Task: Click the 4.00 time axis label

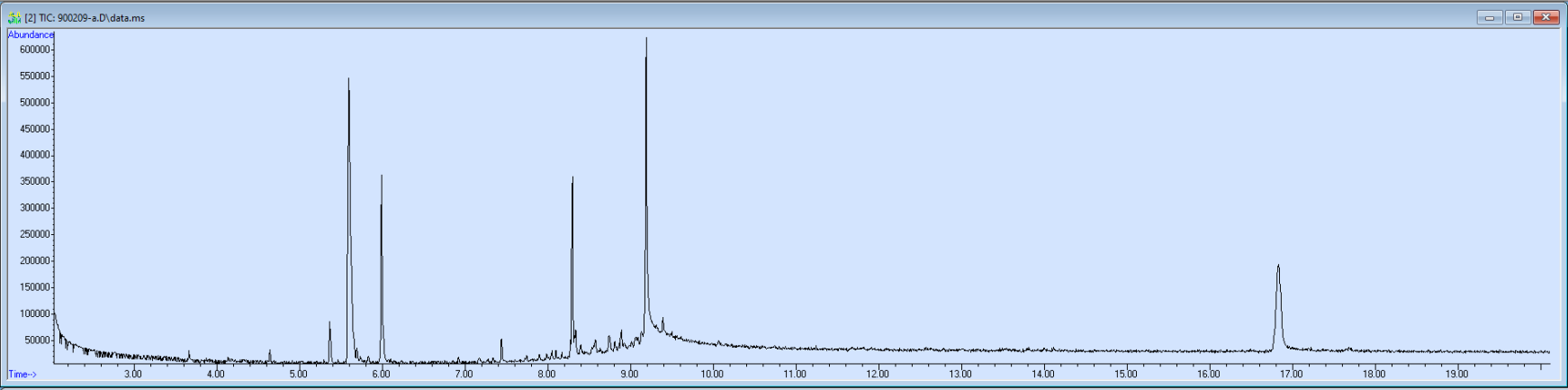Action: click(215, 374)
